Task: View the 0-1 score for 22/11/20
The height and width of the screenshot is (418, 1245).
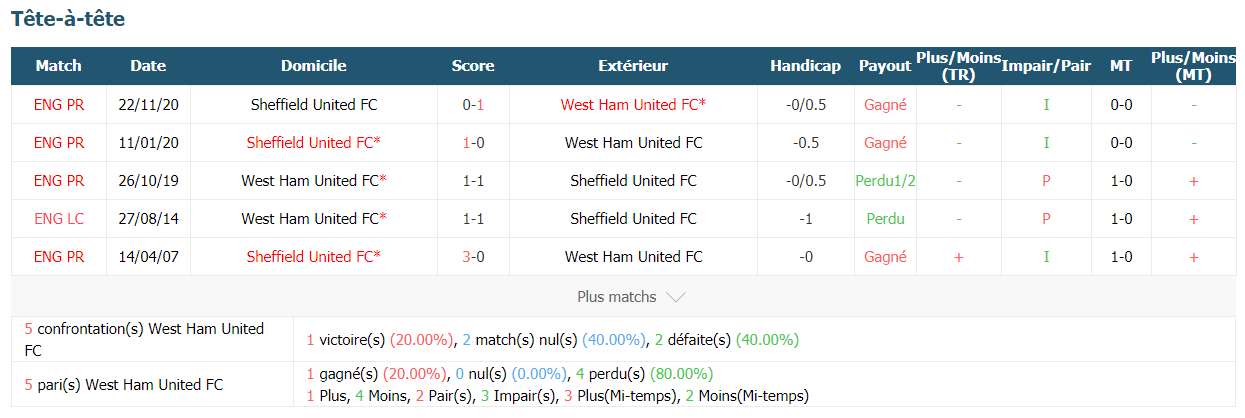Action: (473, 104)
